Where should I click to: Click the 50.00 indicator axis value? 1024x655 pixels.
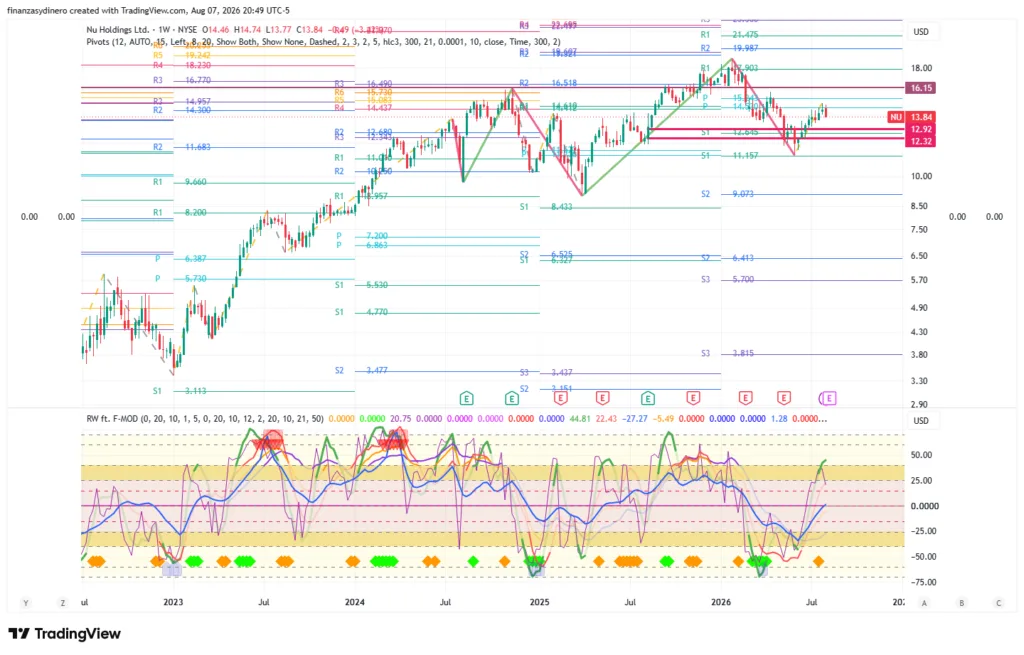(921, 455)
